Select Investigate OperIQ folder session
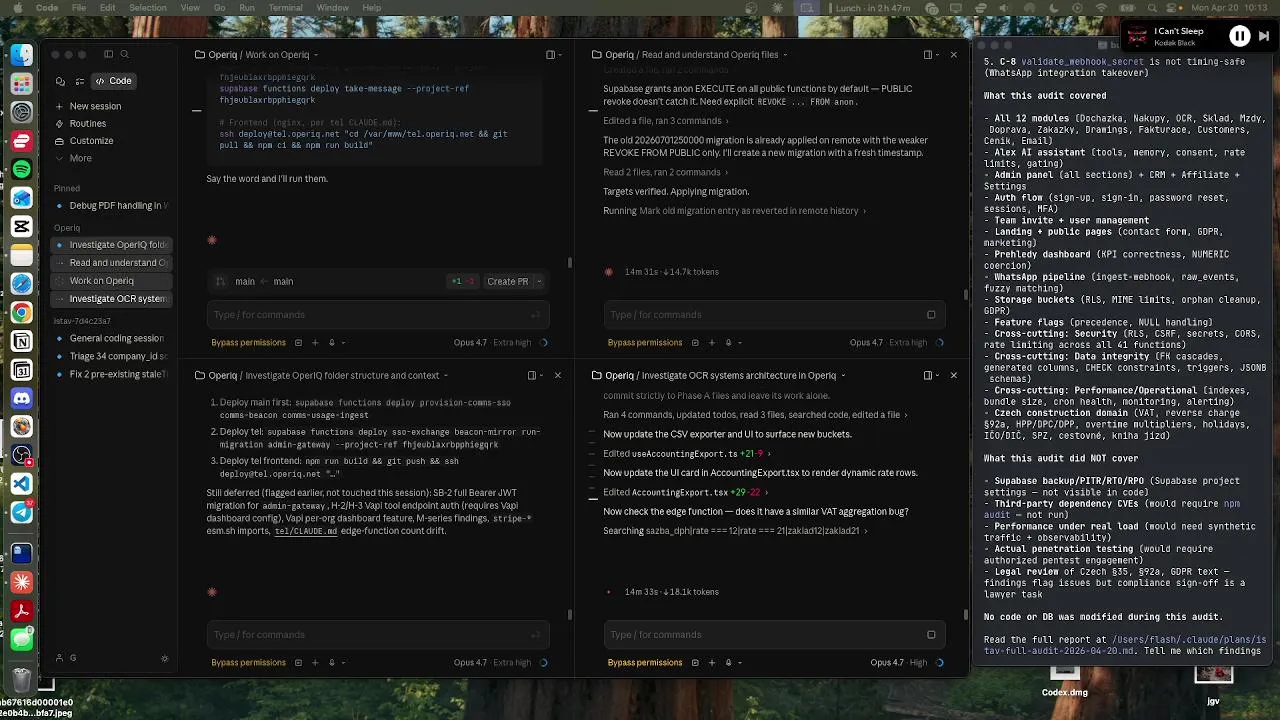Viewport: 1280px width, 720px height. point(112,245)
